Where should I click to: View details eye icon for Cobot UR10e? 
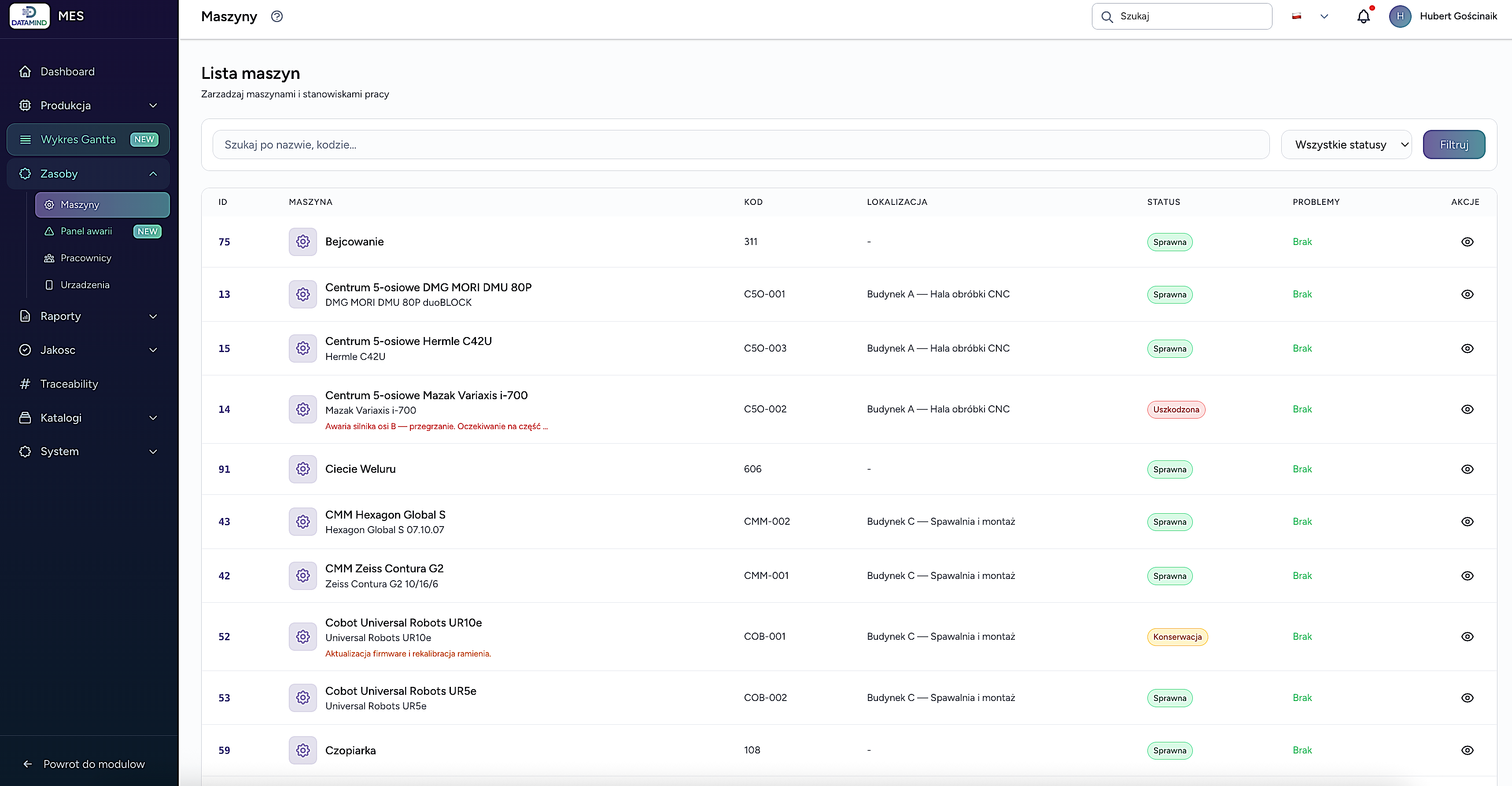pyautogui.click(x=1468, y=637)
